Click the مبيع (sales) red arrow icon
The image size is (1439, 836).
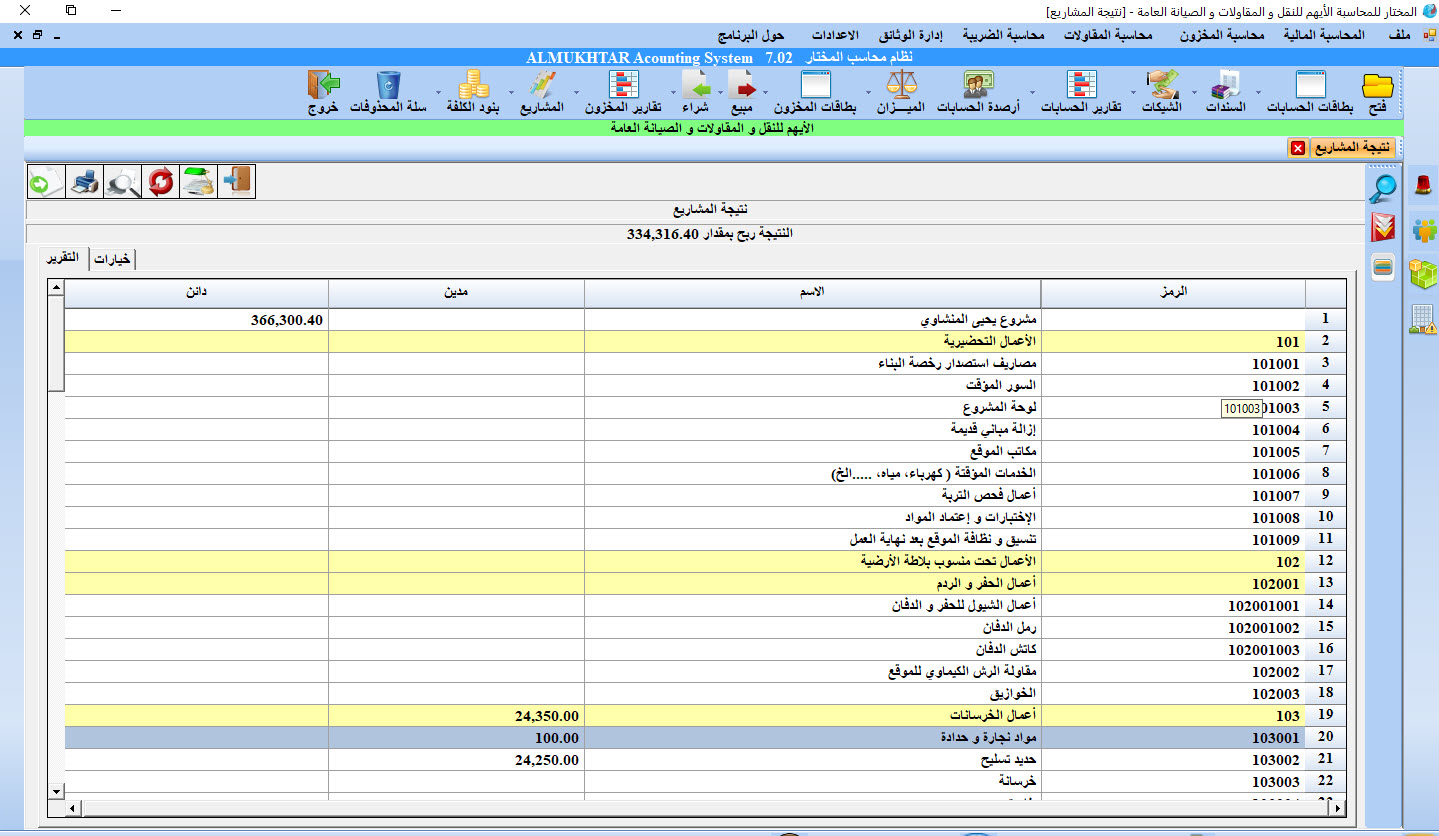click(x=741, y=85)
